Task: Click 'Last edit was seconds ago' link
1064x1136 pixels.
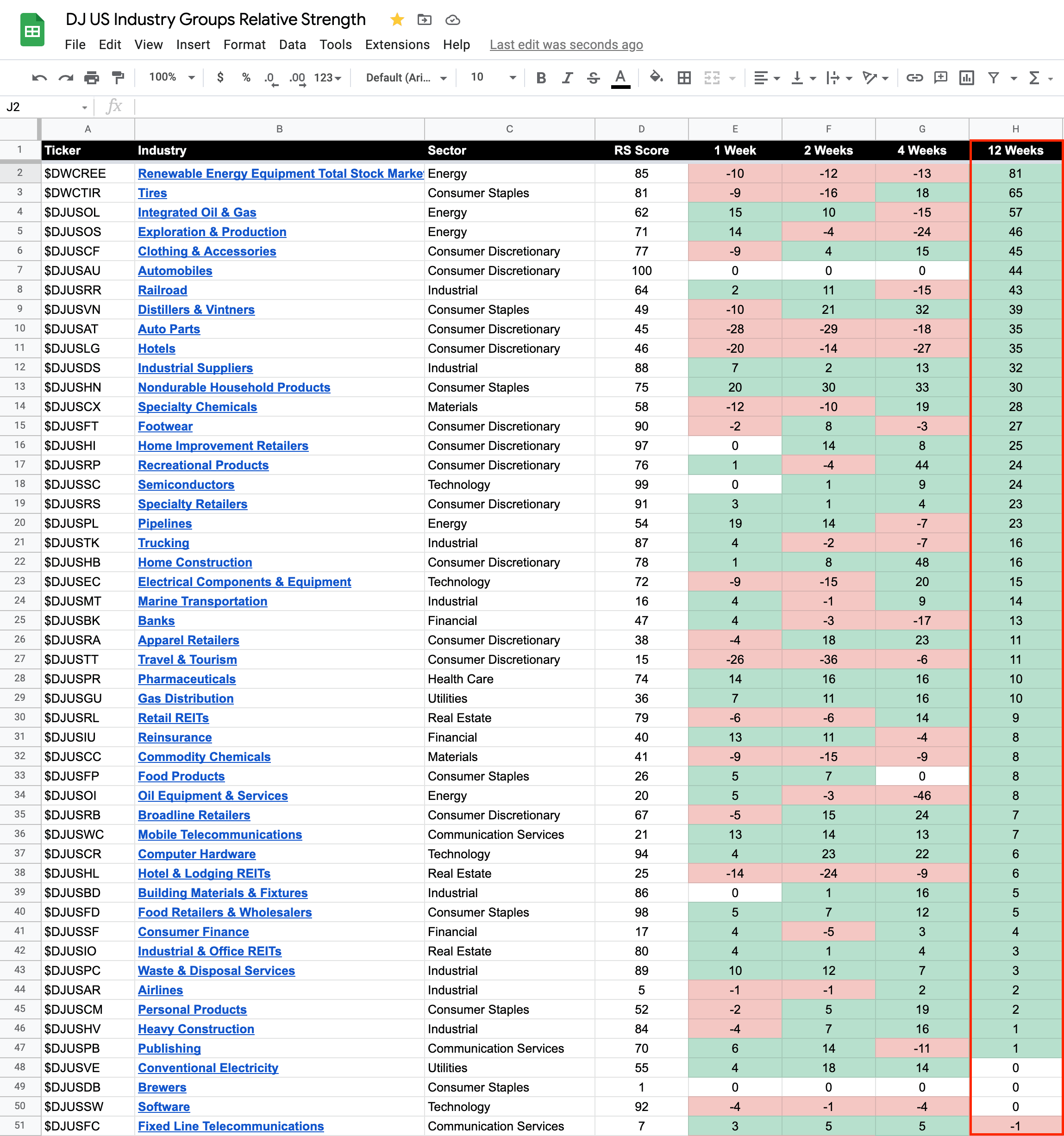Action: click(x=566, y=44)
